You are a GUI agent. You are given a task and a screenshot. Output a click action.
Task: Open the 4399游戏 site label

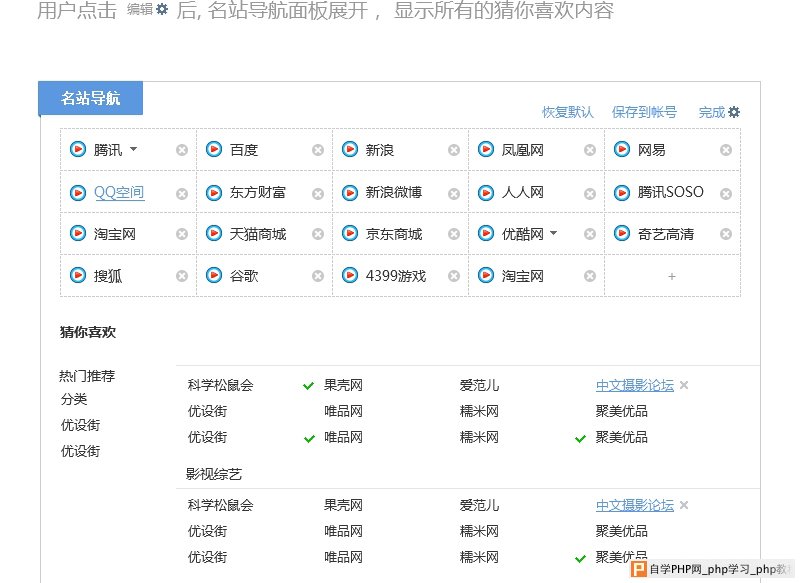(396, 276)
